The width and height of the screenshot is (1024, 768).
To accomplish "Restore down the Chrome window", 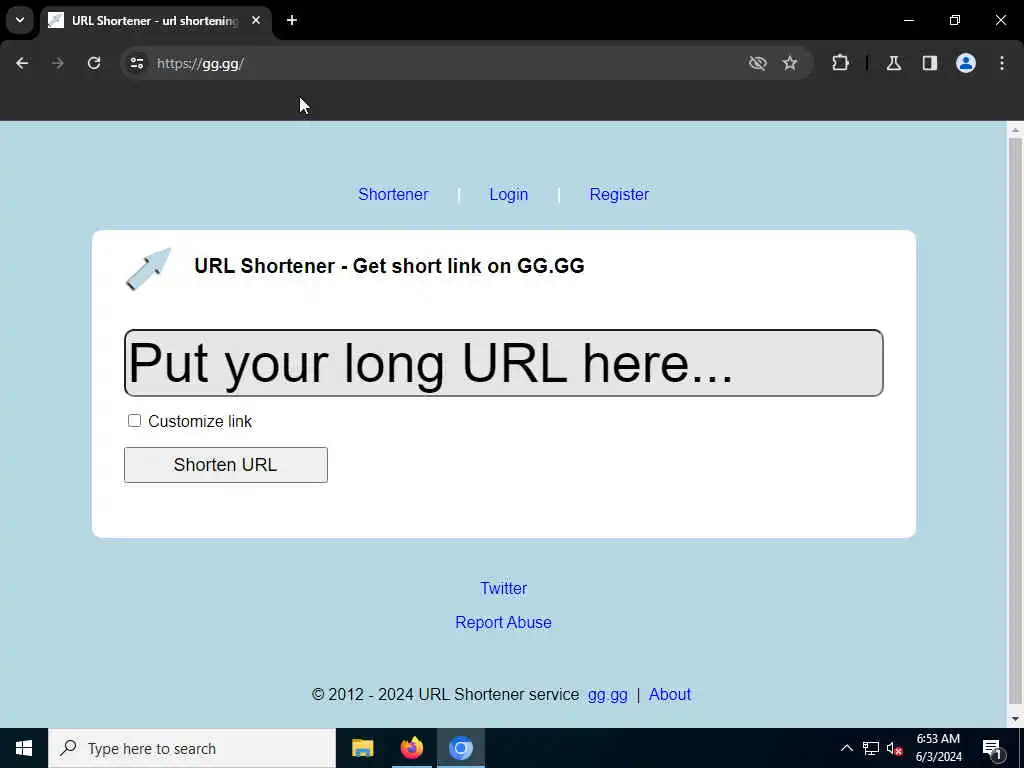I will pyautogui.click(x=955, y=20).
